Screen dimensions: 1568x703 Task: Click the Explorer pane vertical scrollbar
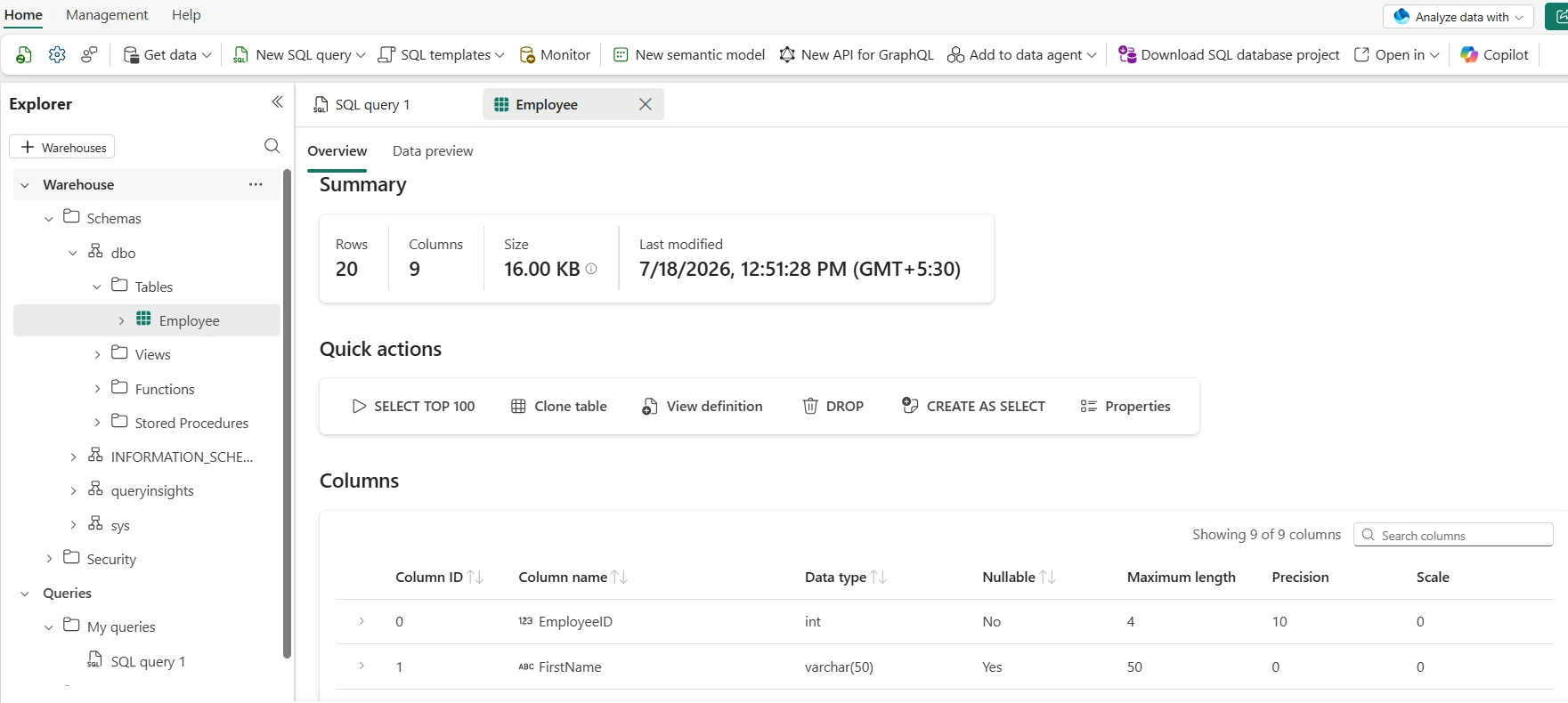tap(287, 414)
